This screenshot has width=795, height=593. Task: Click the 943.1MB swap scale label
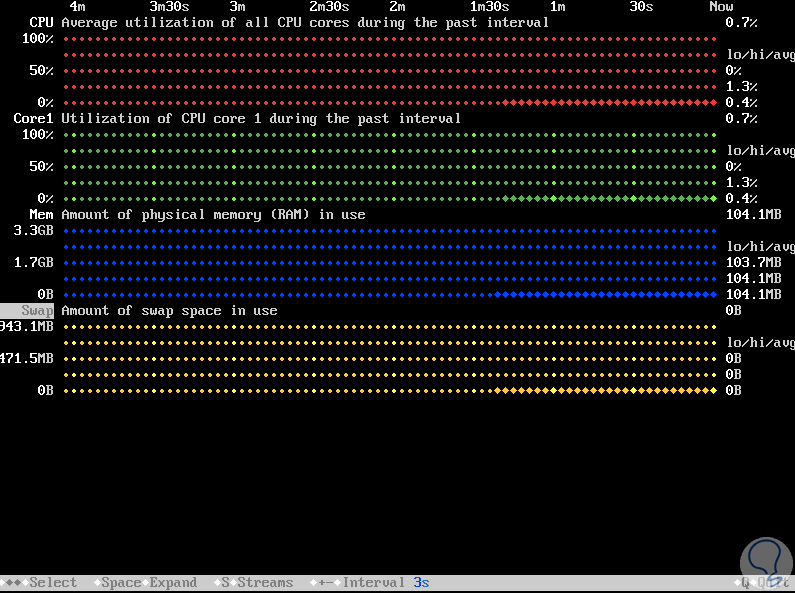(27, 326)
